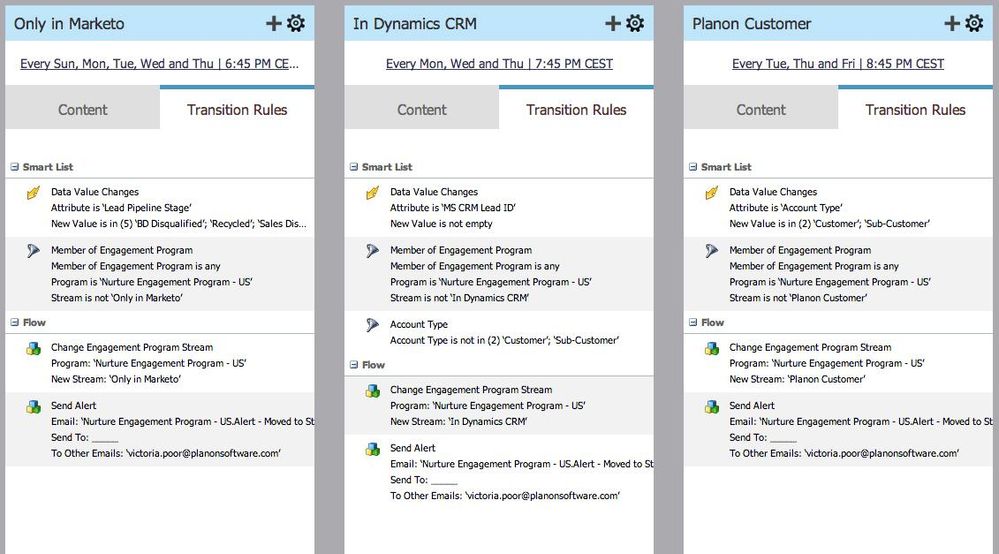Screen dimensions: 999x554
Task: Open gear settings for Planon Customer stream
Action: 974,24
